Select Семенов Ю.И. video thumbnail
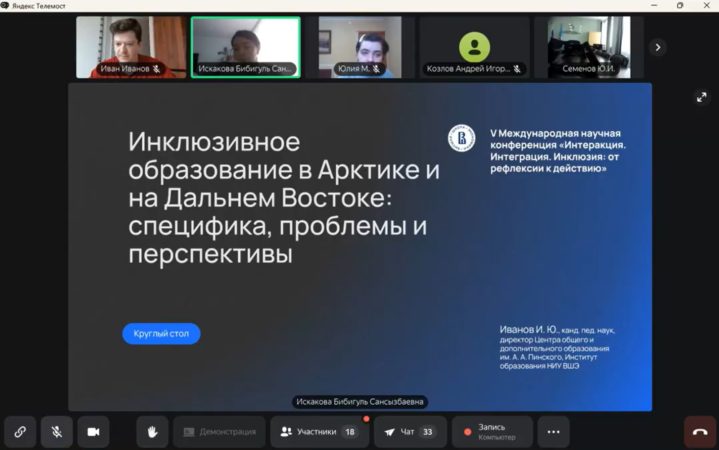The width and height of the screenshot is (719, 450). tap(589, 47)
